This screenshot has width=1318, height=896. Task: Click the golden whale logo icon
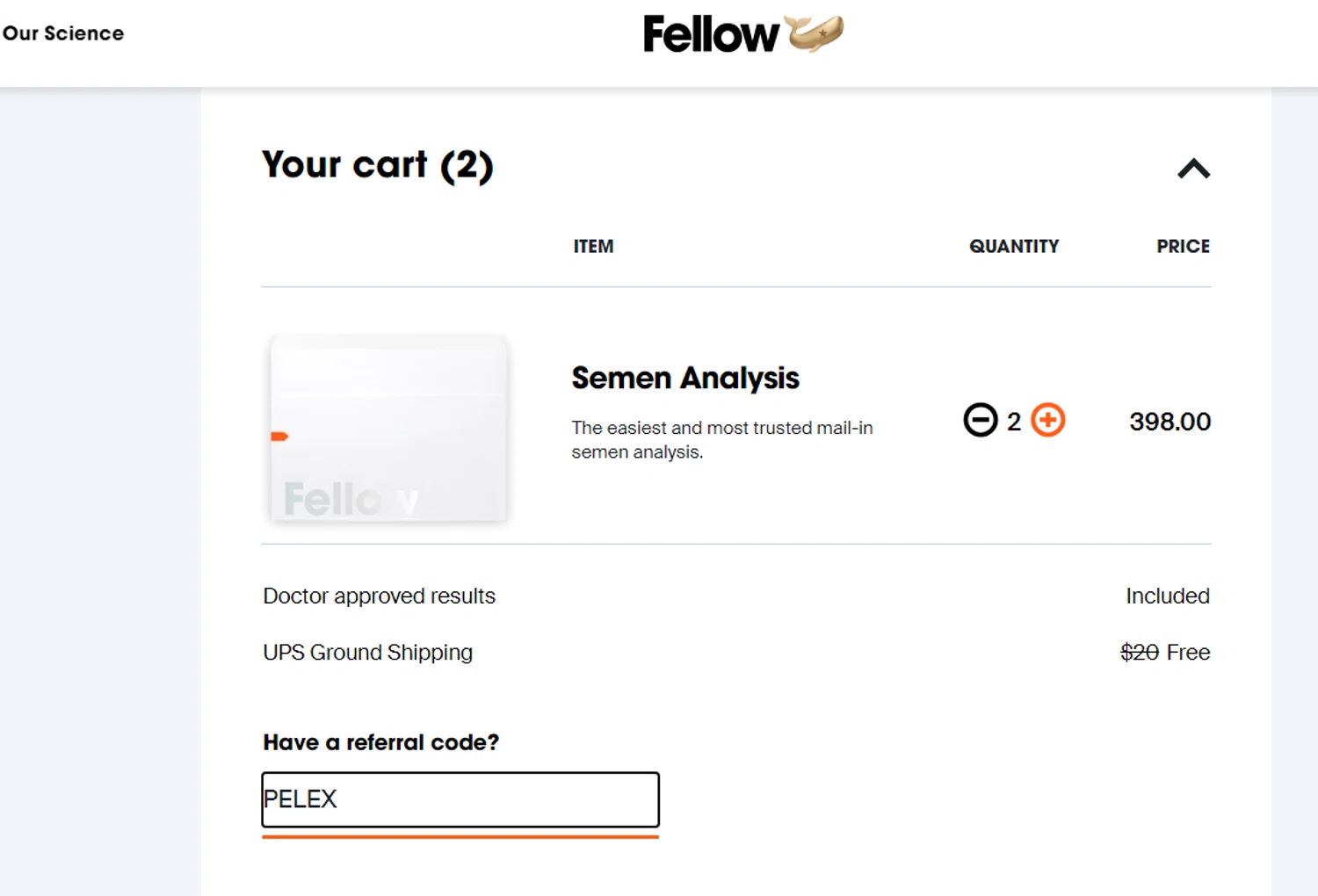(x=815, y=33)
